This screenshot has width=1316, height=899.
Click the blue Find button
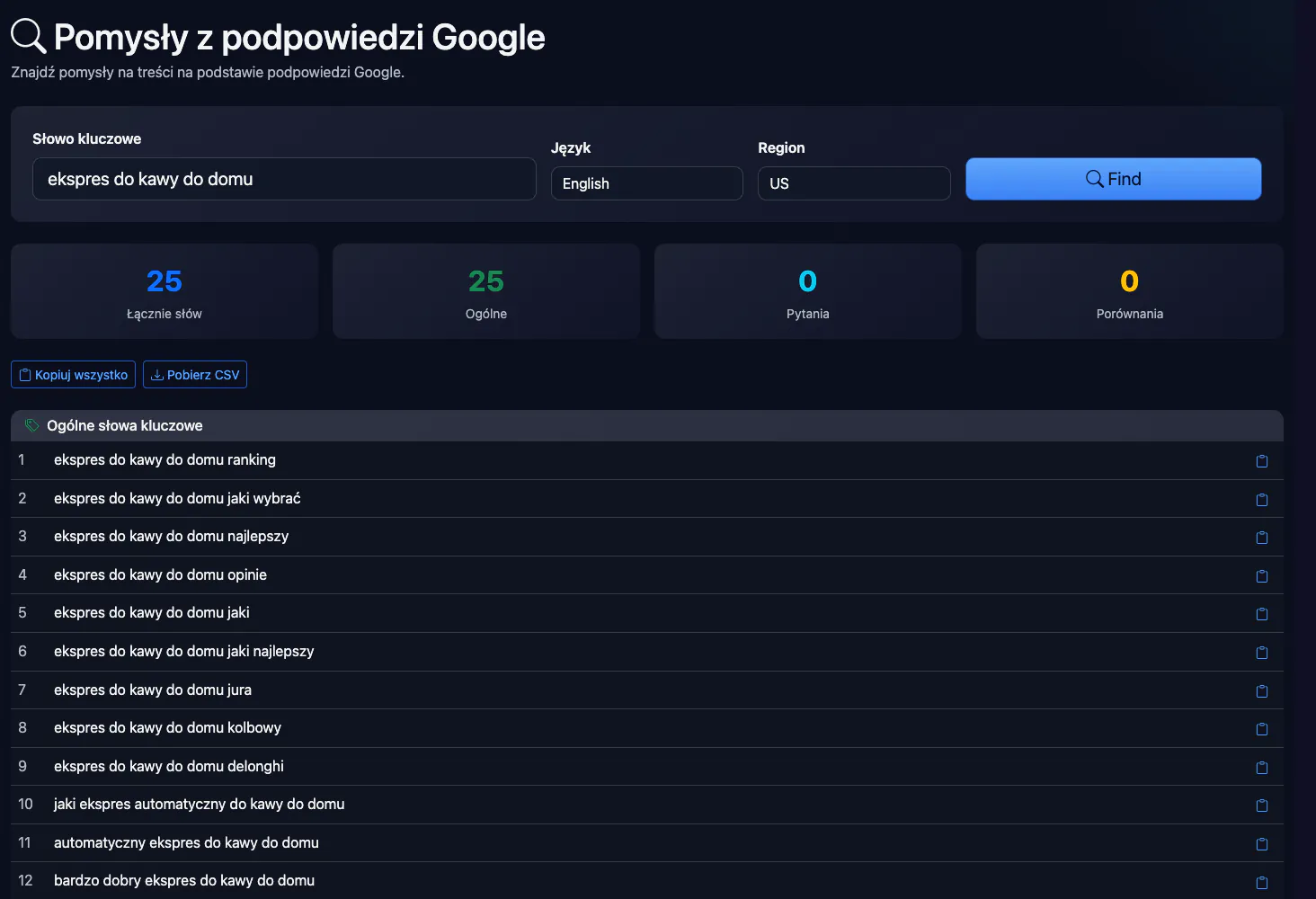(x=1114, y=179)
